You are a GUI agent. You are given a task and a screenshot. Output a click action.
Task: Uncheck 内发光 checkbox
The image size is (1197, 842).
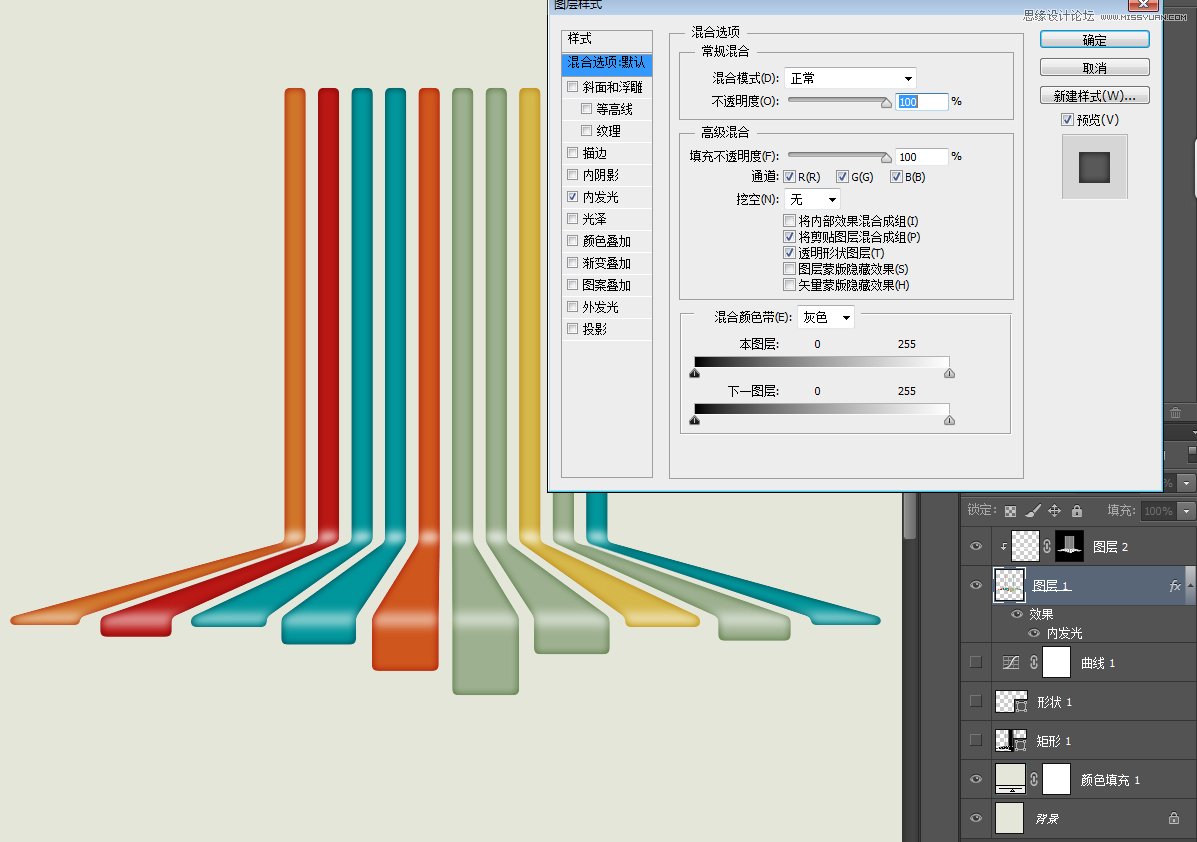pyautogui.click(x=573, y=197)
